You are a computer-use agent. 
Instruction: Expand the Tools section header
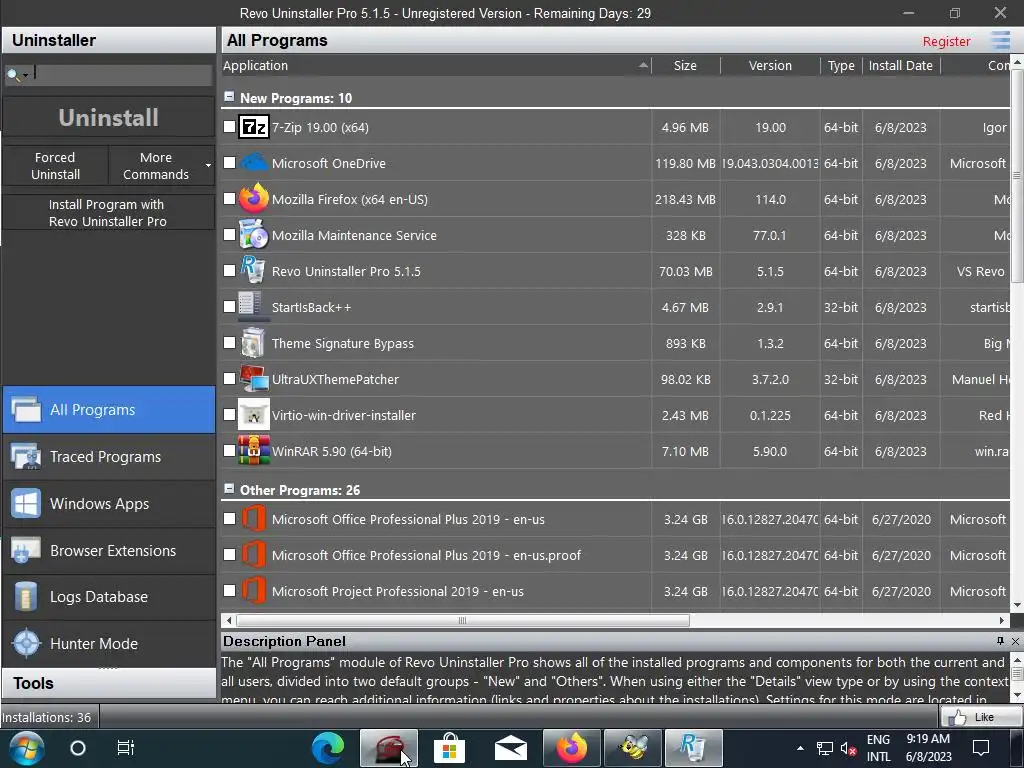tap(109, 683)
